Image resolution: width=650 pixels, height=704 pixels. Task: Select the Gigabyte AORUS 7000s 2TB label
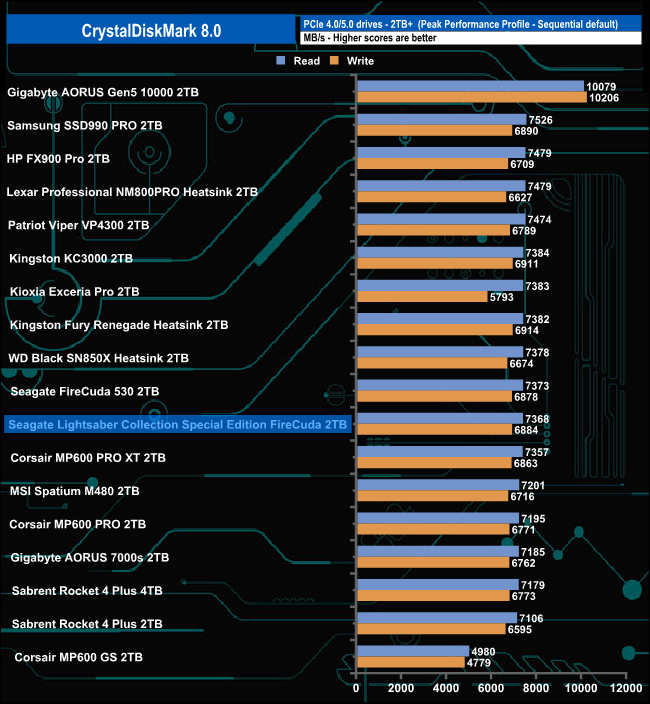tap(90, 558)
